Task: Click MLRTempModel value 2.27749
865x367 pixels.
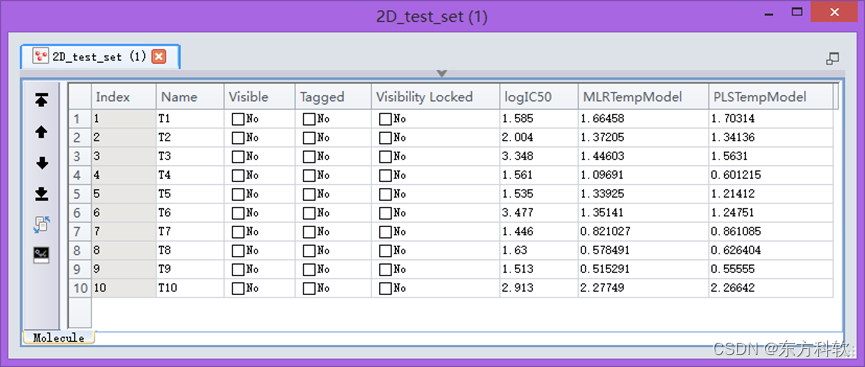Action: pos(643,288)
